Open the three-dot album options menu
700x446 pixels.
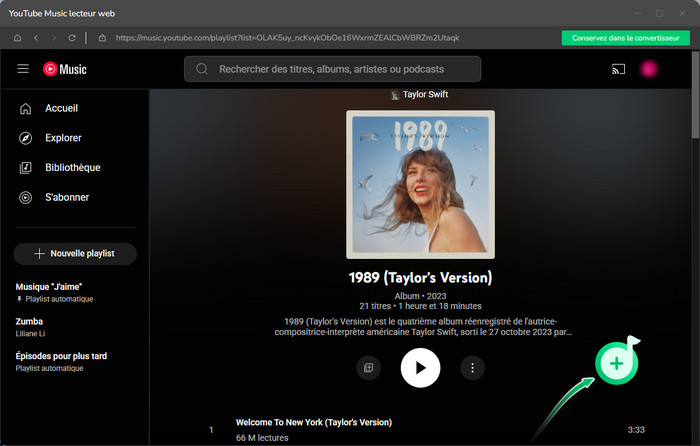click(x=472, y=367)
